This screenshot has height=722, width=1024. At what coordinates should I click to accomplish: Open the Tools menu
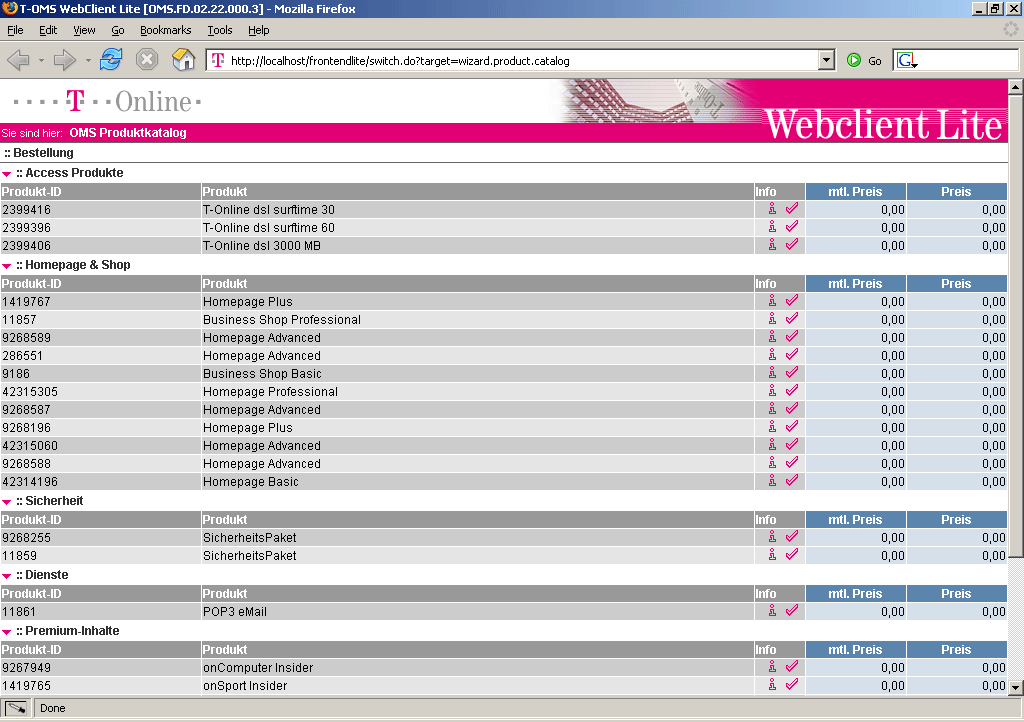(219, 31)
